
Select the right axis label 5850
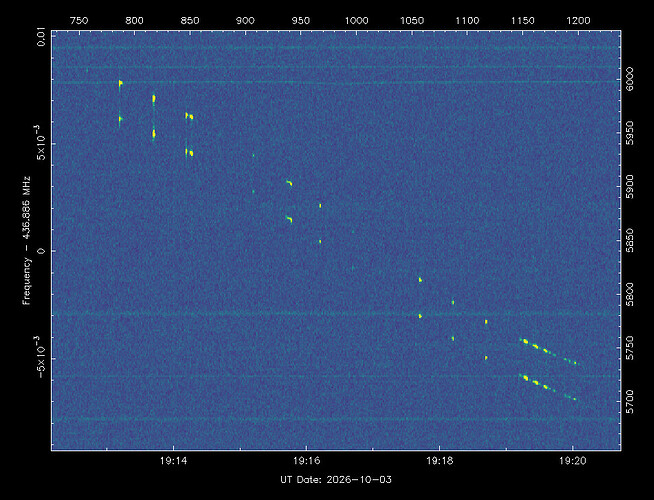[x=630, y=241]
